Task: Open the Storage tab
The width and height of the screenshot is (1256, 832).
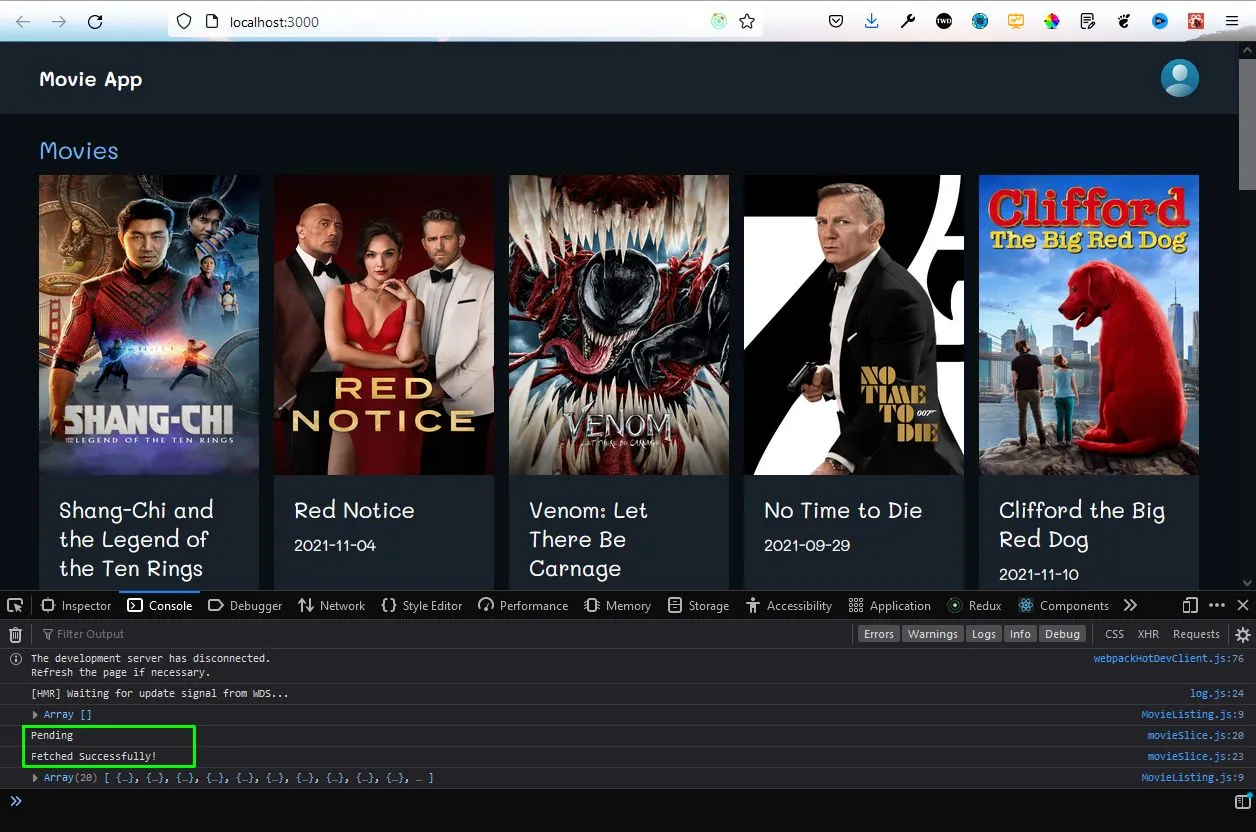Action: point(699,605)
